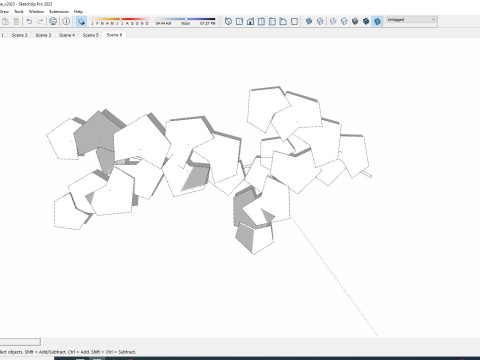Image resolution: width=480 pixels, height=360 pixels.
Task: Open the Extensions menu
Action: [x=59, y=12]
